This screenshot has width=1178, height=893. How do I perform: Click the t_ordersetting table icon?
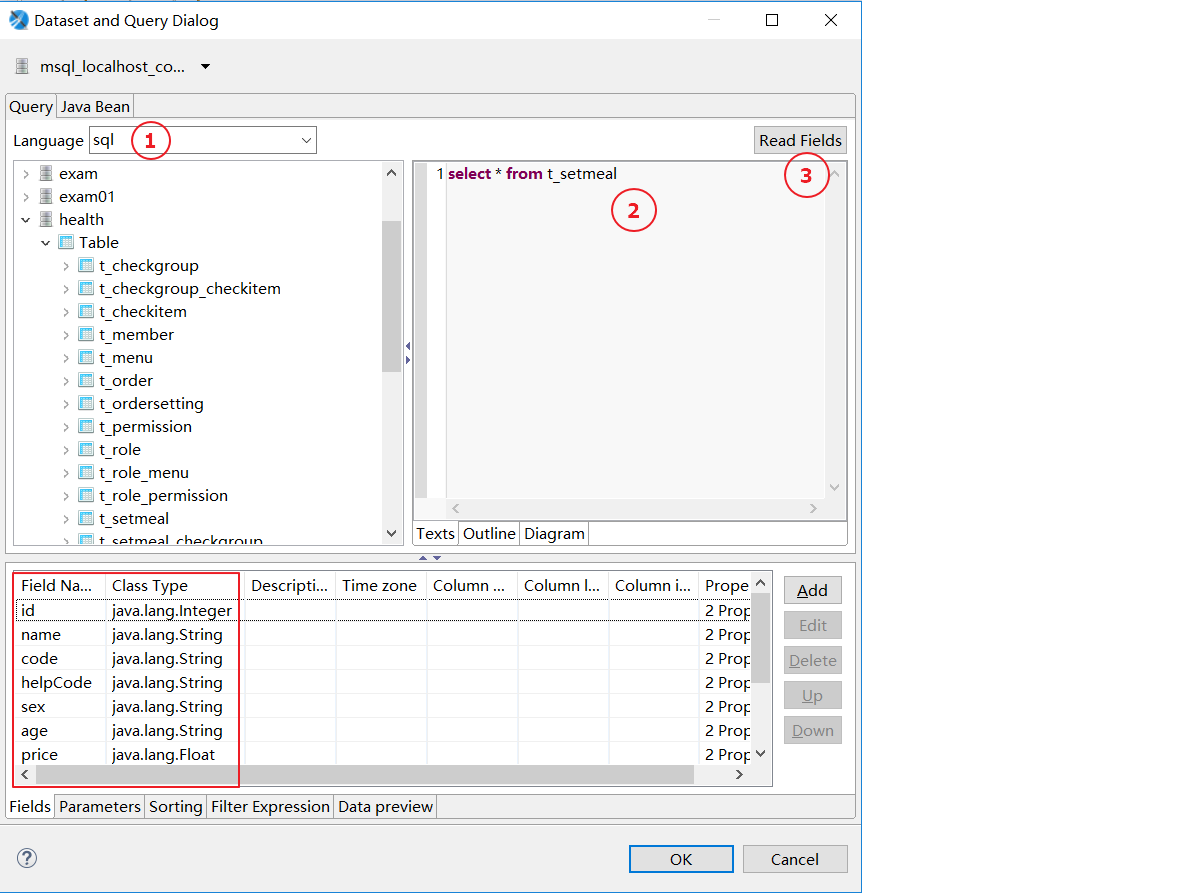(86, 404)
